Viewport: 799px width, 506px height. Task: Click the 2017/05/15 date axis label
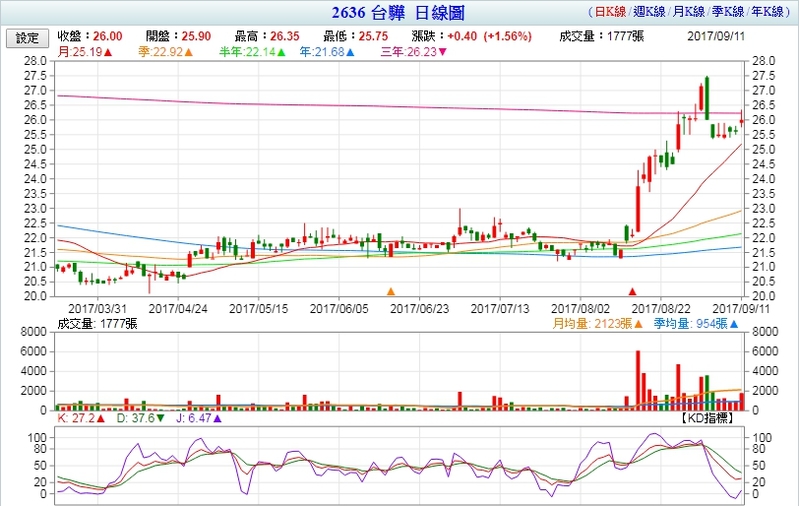pyautogui.click(x=258, y=309)
